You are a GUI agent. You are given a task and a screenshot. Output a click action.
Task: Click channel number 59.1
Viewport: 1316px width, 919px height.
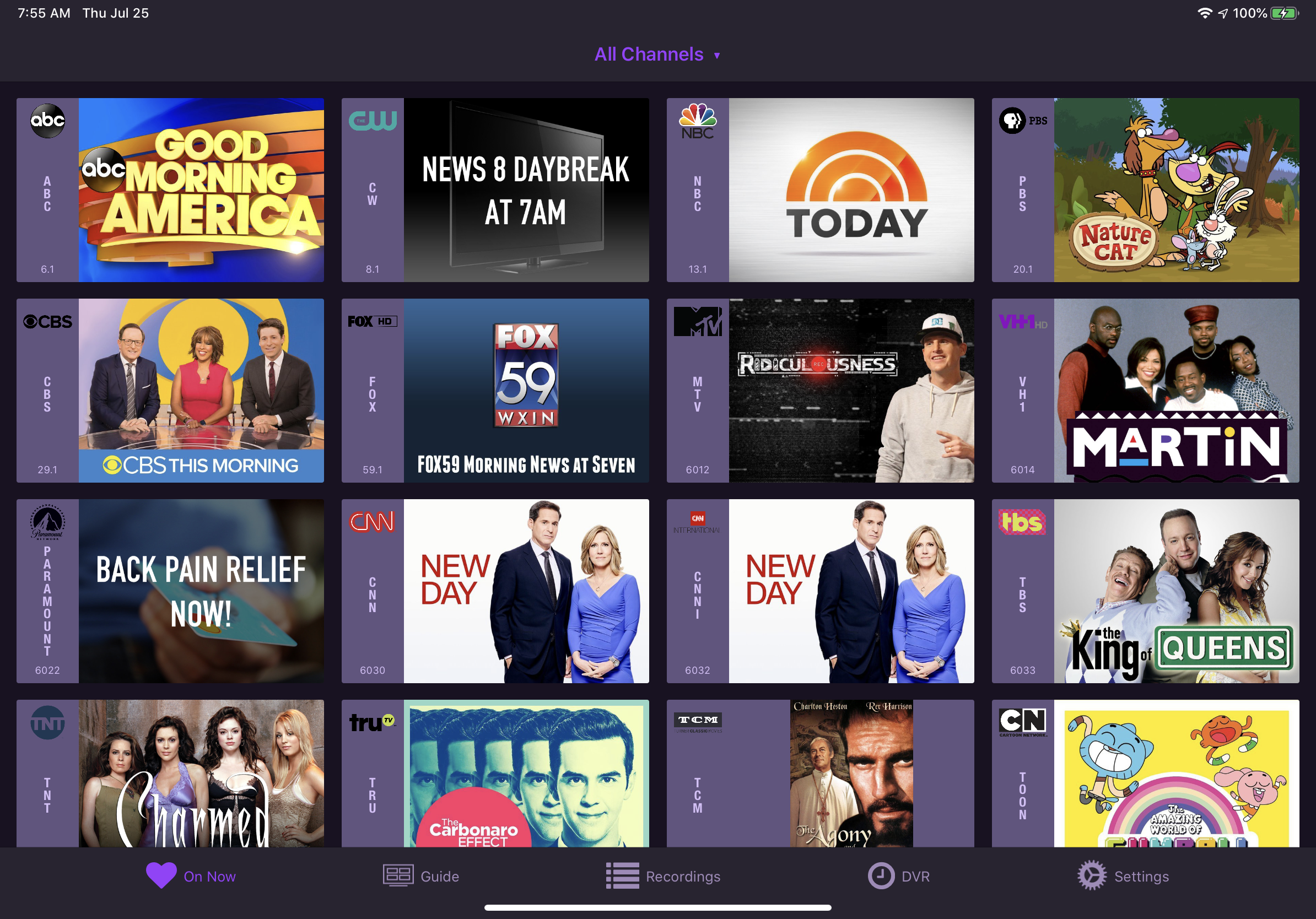click(x=373, y=469)
